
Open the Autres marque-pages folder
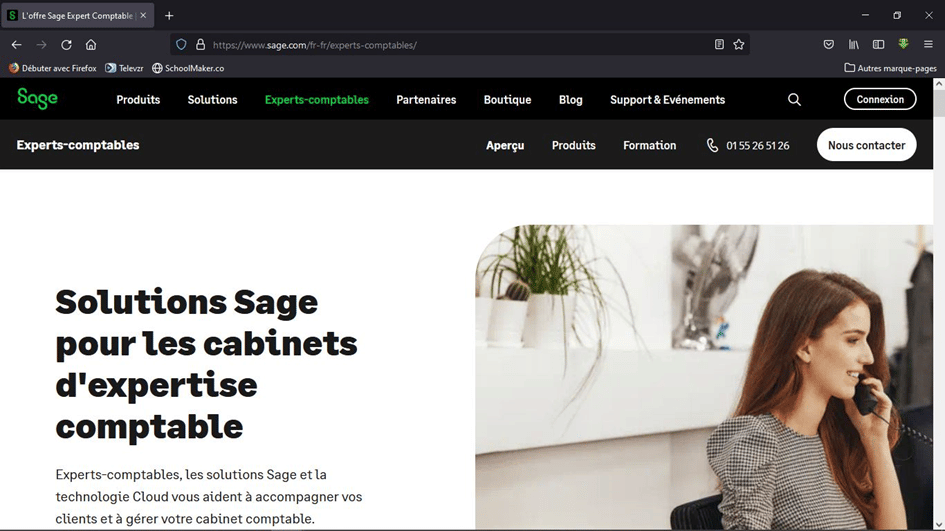tap(890, 68)
